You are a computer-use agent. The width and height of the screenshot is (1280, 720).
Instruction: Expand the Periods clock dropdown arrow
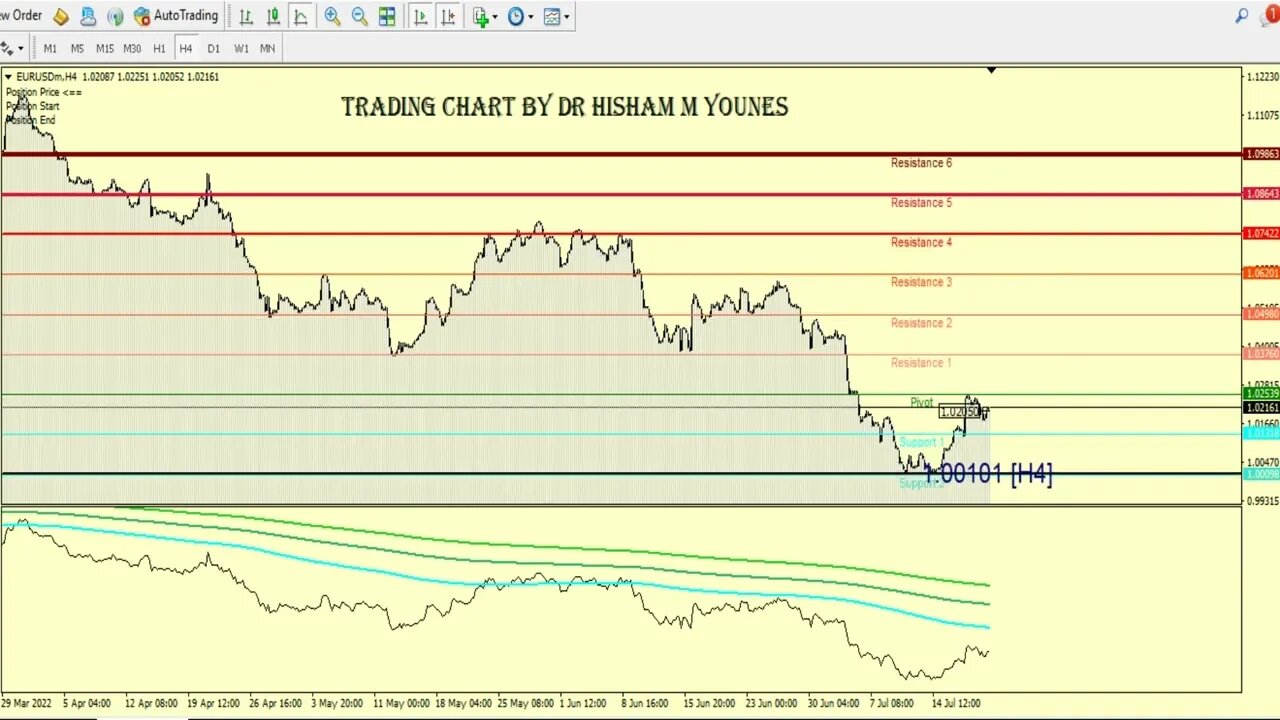pos(531,16)
